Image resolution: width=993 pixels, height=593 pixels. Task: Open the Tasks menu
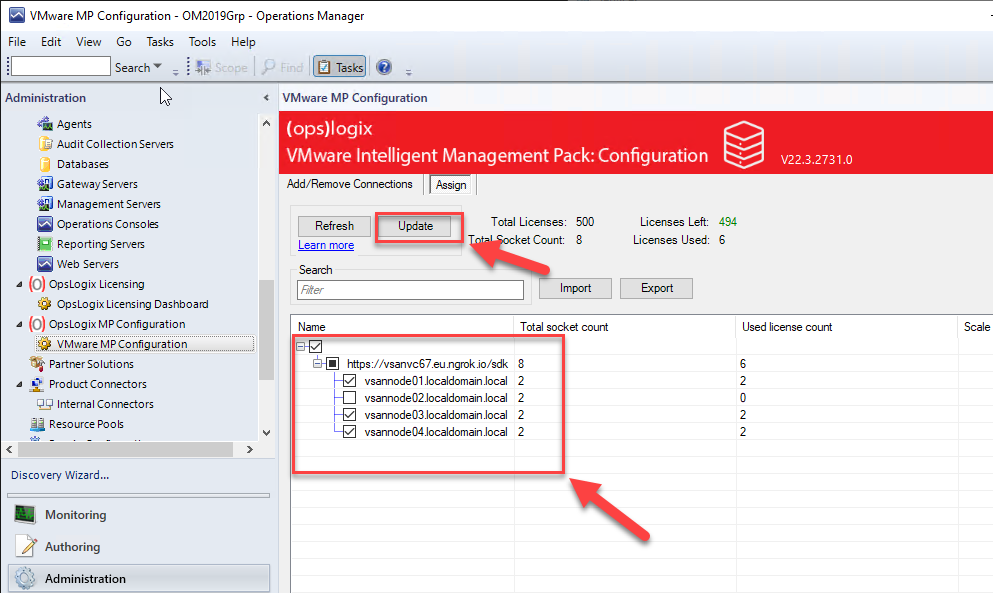[160, 42]
